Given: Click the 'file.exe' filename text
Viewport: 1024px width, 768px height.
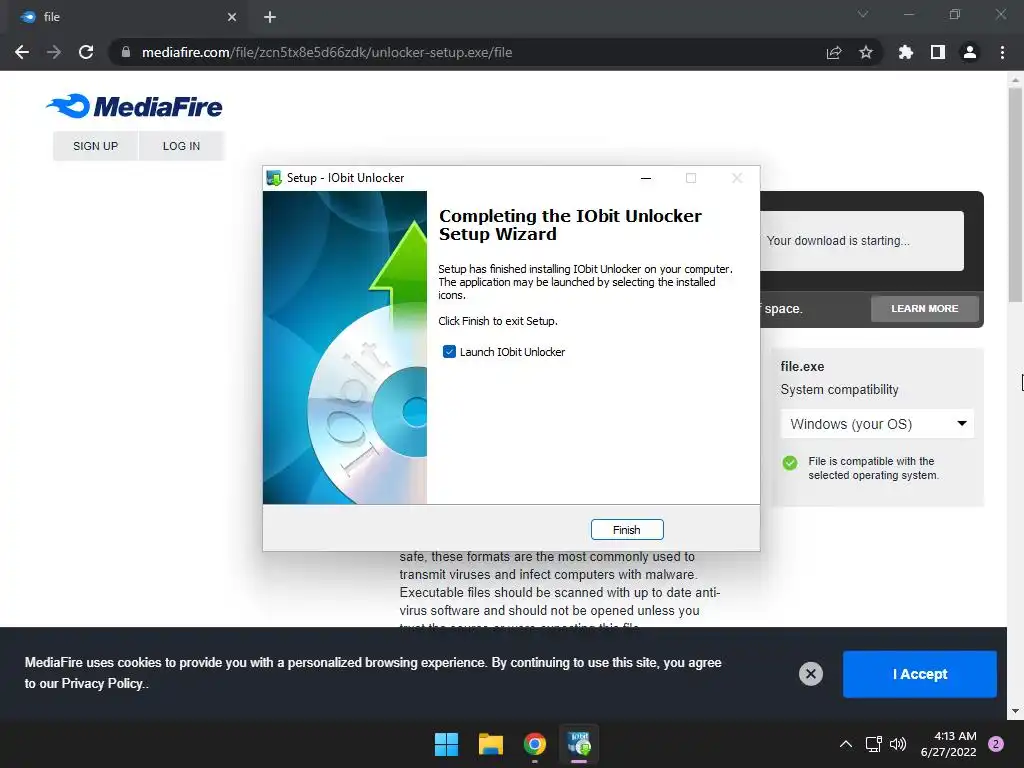Looking at the screenshot, I should [802, 366].
